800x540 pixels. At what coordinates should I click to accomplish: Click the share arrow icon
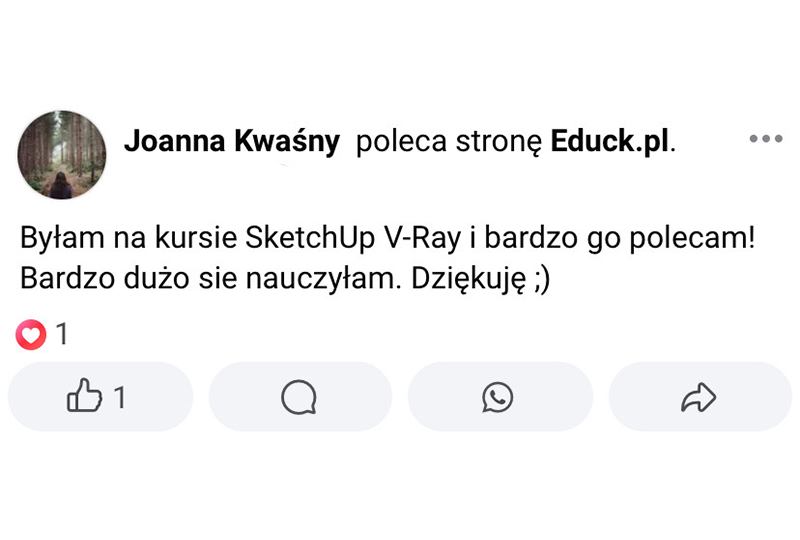[x=698, y=398]
